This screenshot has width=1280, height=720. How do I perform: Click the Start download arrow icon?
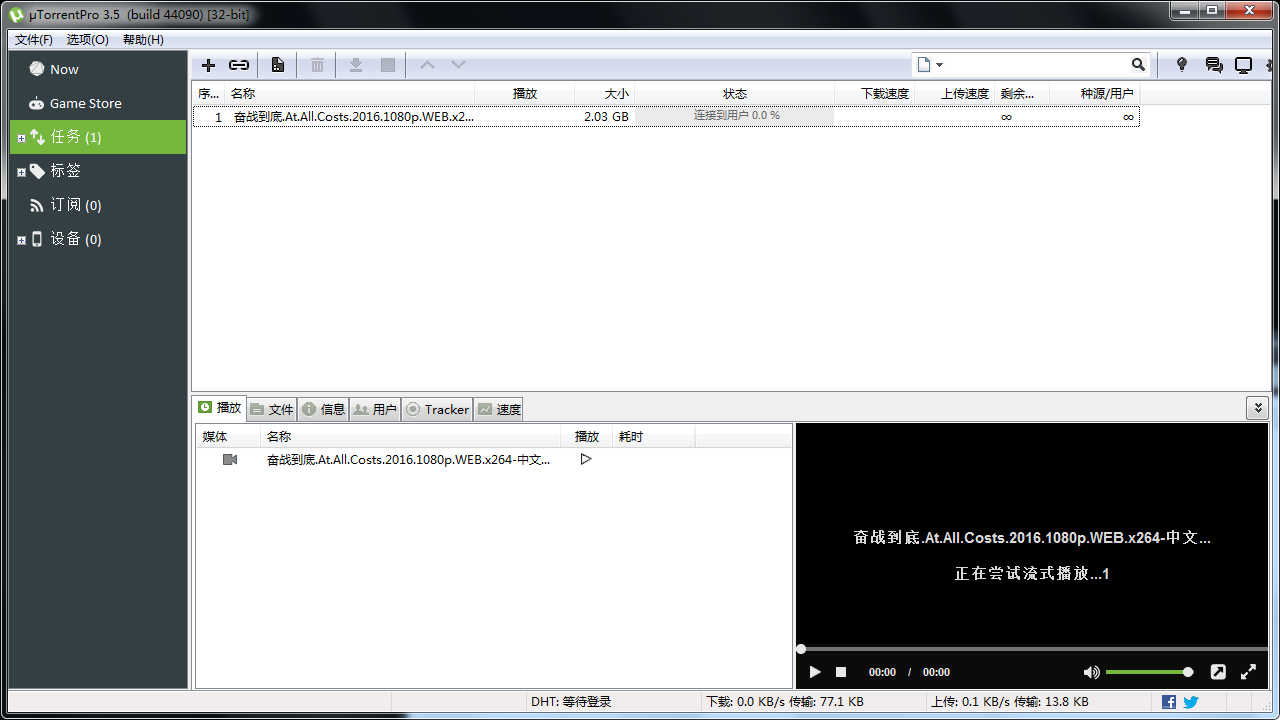click(355, 65)
